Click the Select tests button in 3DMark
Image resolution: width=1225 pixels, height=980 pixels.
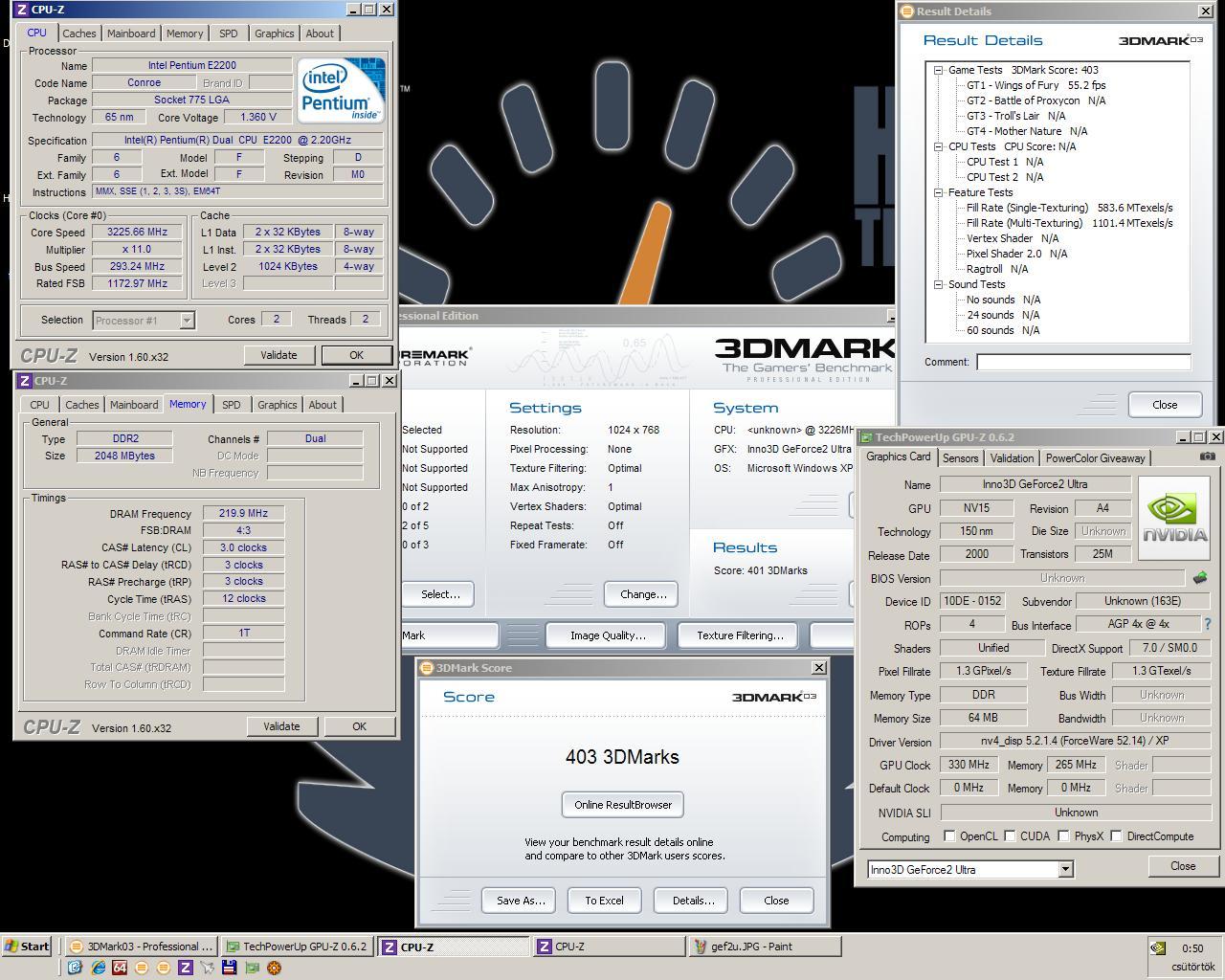click(440, 594)
